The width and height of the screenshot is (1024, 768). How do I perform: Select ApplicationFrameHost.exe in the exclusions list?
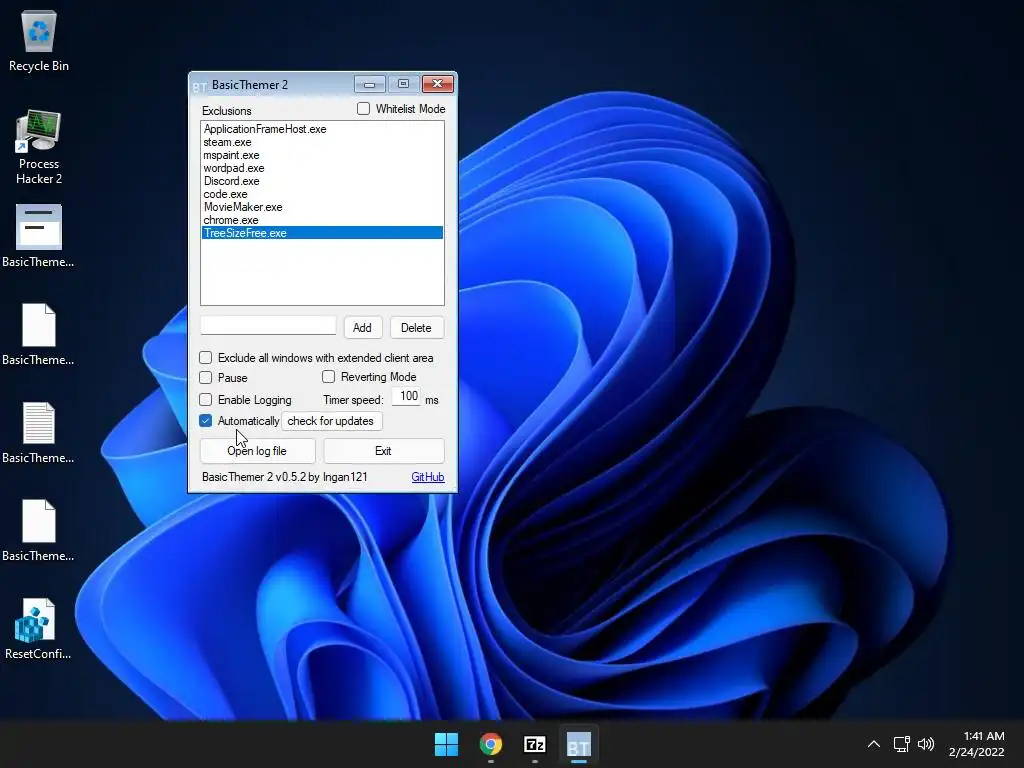click(x=322, y=129)
